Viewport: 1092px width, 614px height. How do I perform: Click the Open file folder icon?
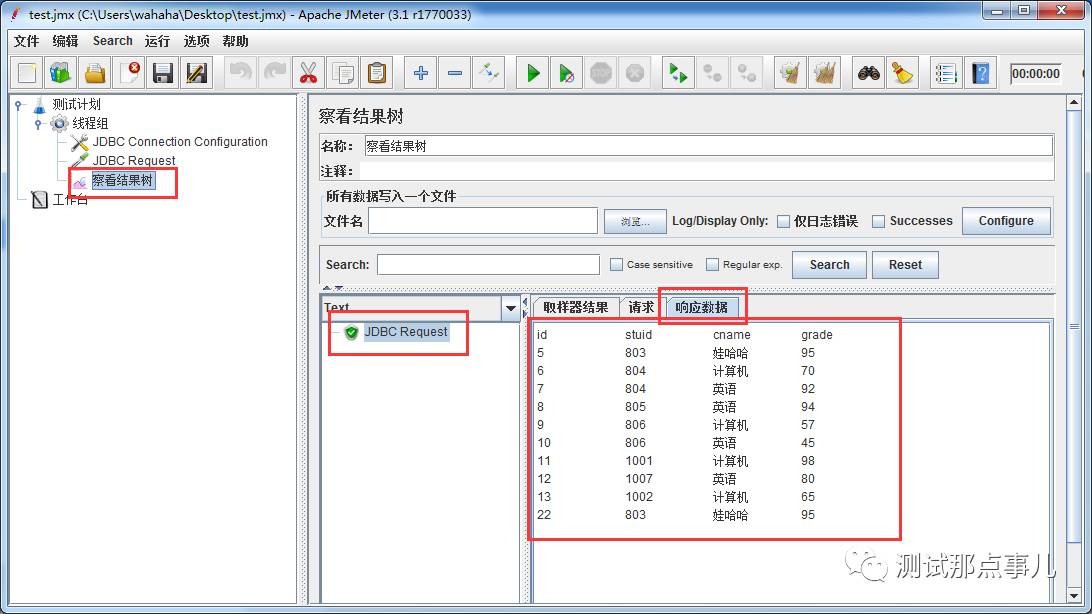point(95,73)
